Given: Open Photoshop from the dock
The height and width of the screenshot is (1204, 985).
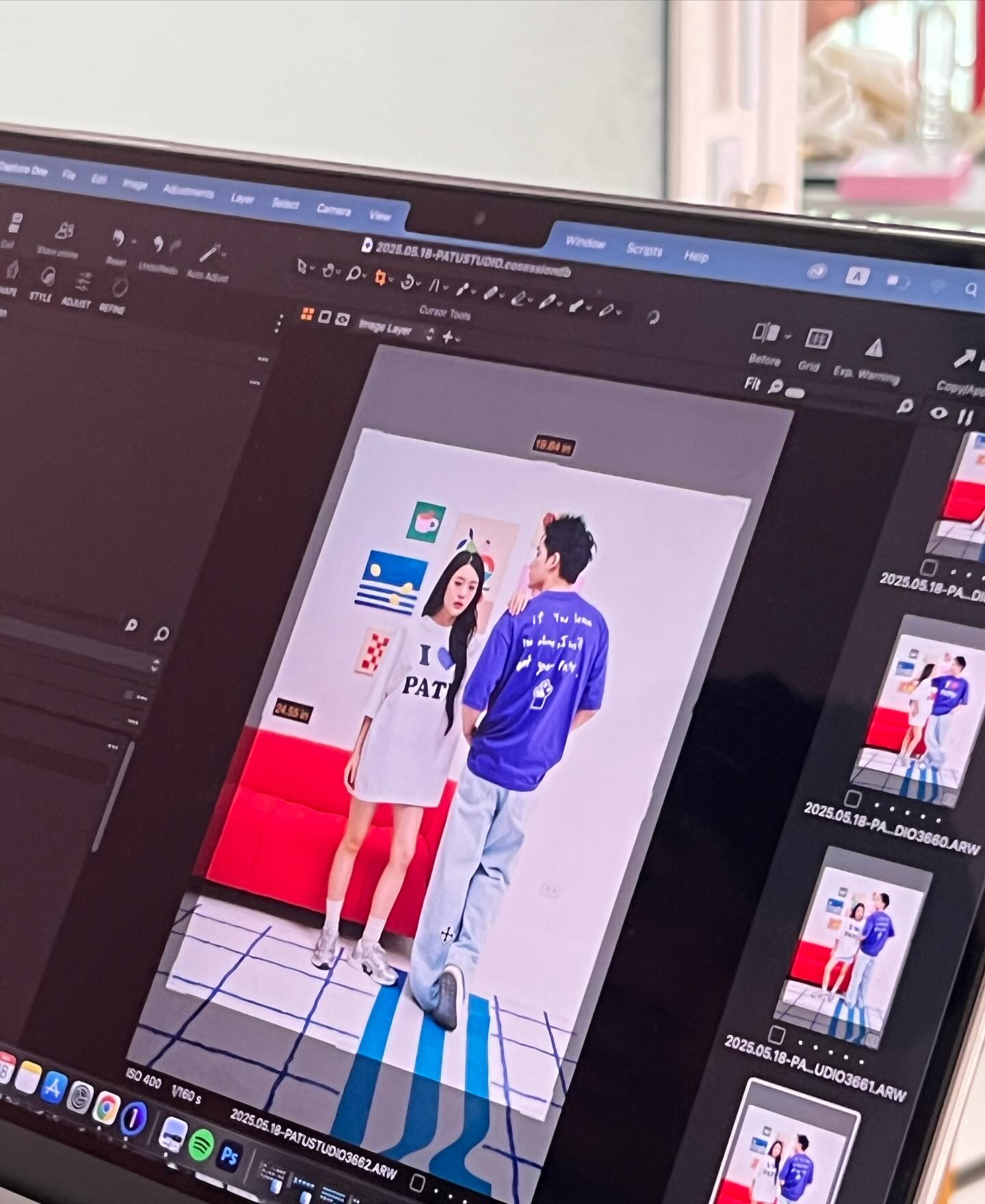Looking at the screenshot, I should pyautogui.click(x=230, y=1154).
